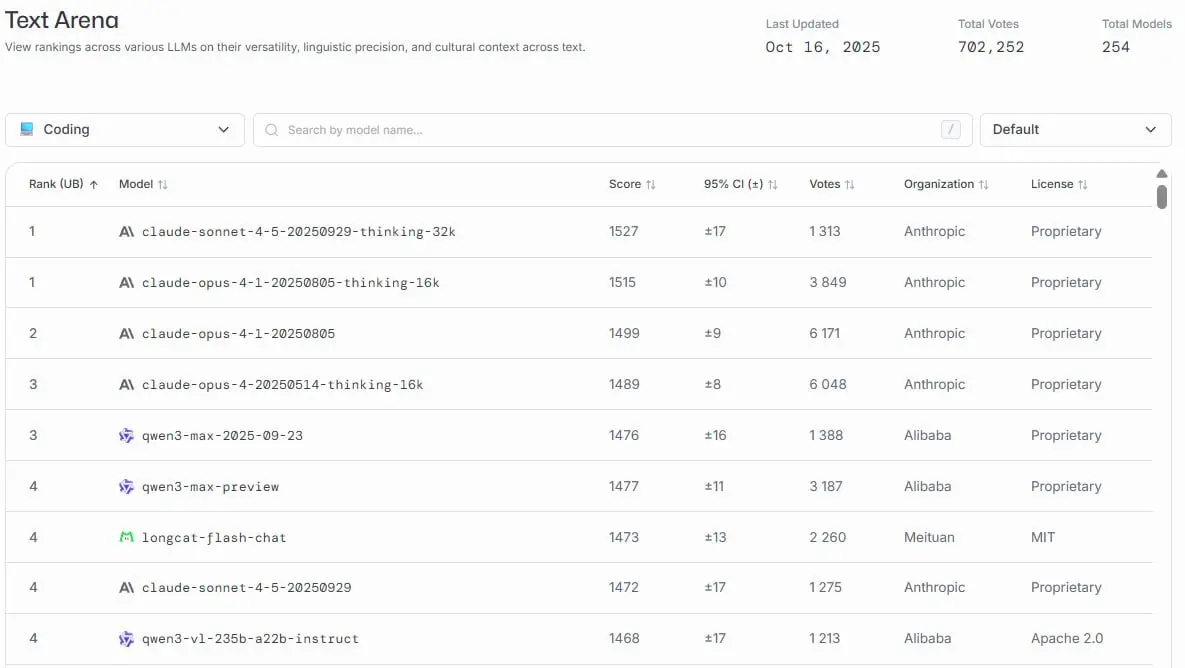Viewport: 1185px width, 668px height.
Task: Open qwen3-vl-235b-a22b-instruct model link
Action: [250, 639]
